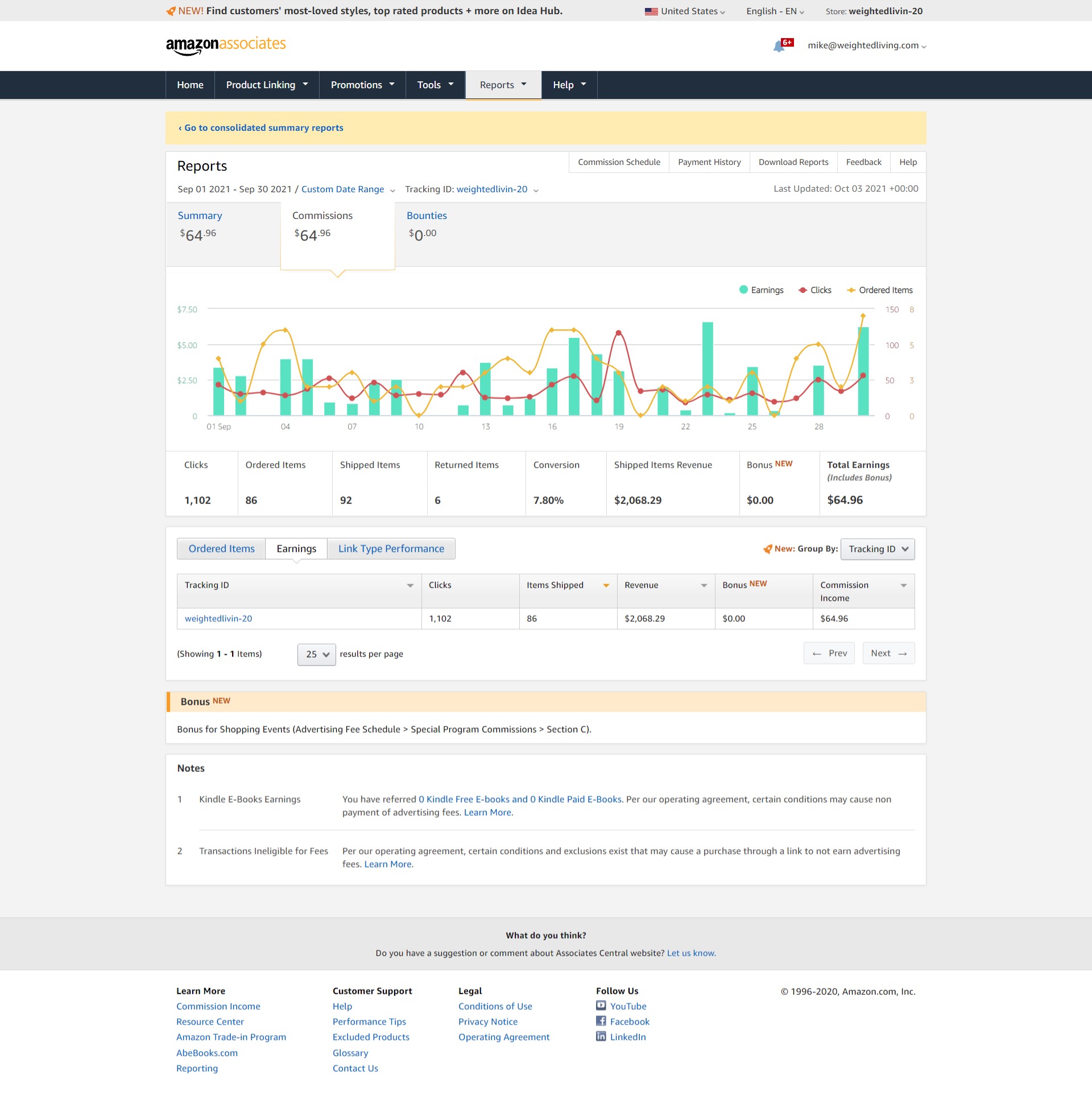Go to consolidated summary reports
Image resolution: width=1092 pixels, height=1099 pixels.
(260, 128)
